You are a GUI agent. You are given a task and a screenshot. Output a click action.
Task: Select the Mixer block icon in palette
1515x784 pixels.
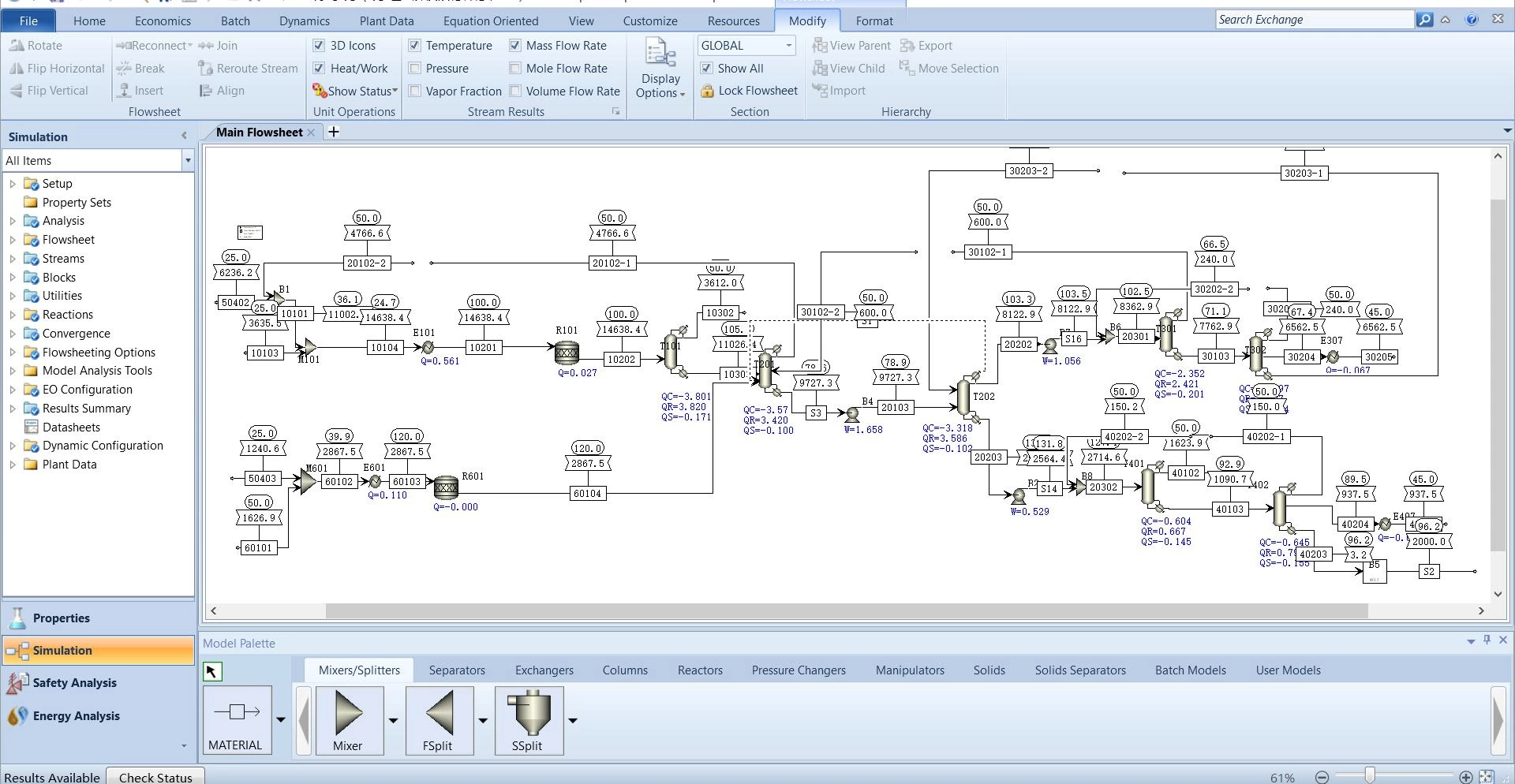(348, 713)
